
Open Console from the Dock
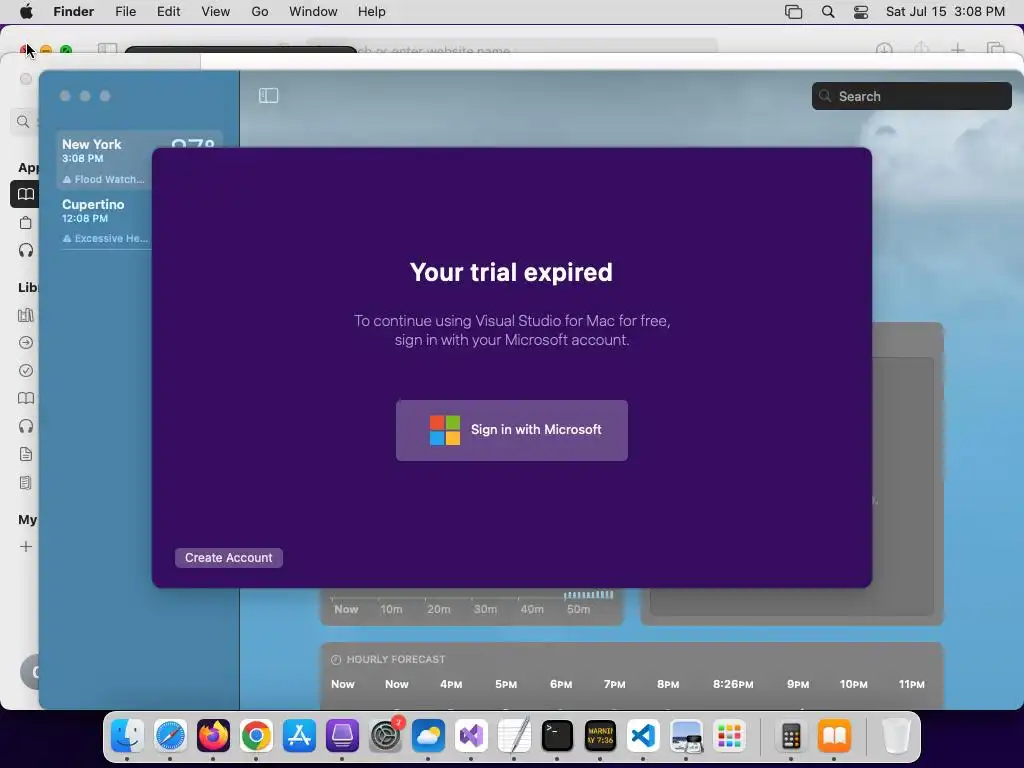point(600,736)
